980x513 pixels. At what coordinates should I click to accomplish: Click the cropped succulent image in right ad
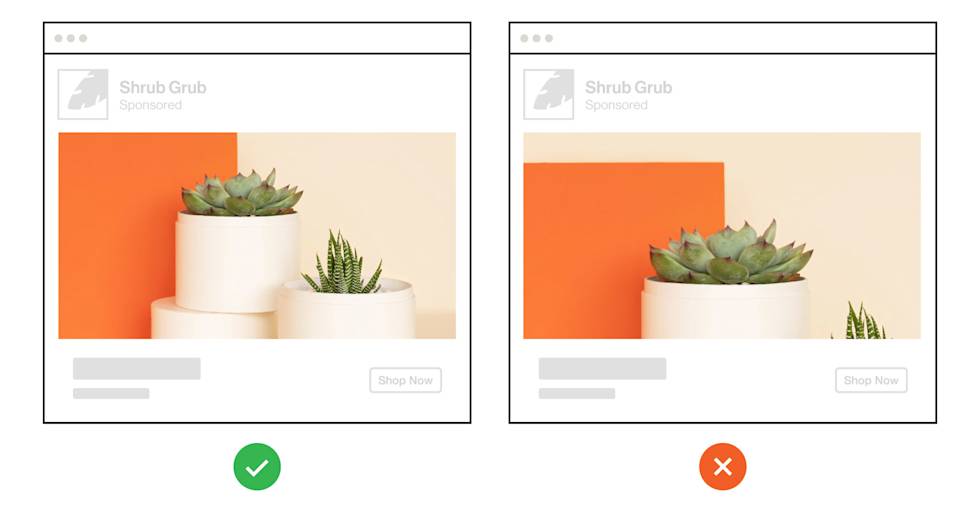722,236
